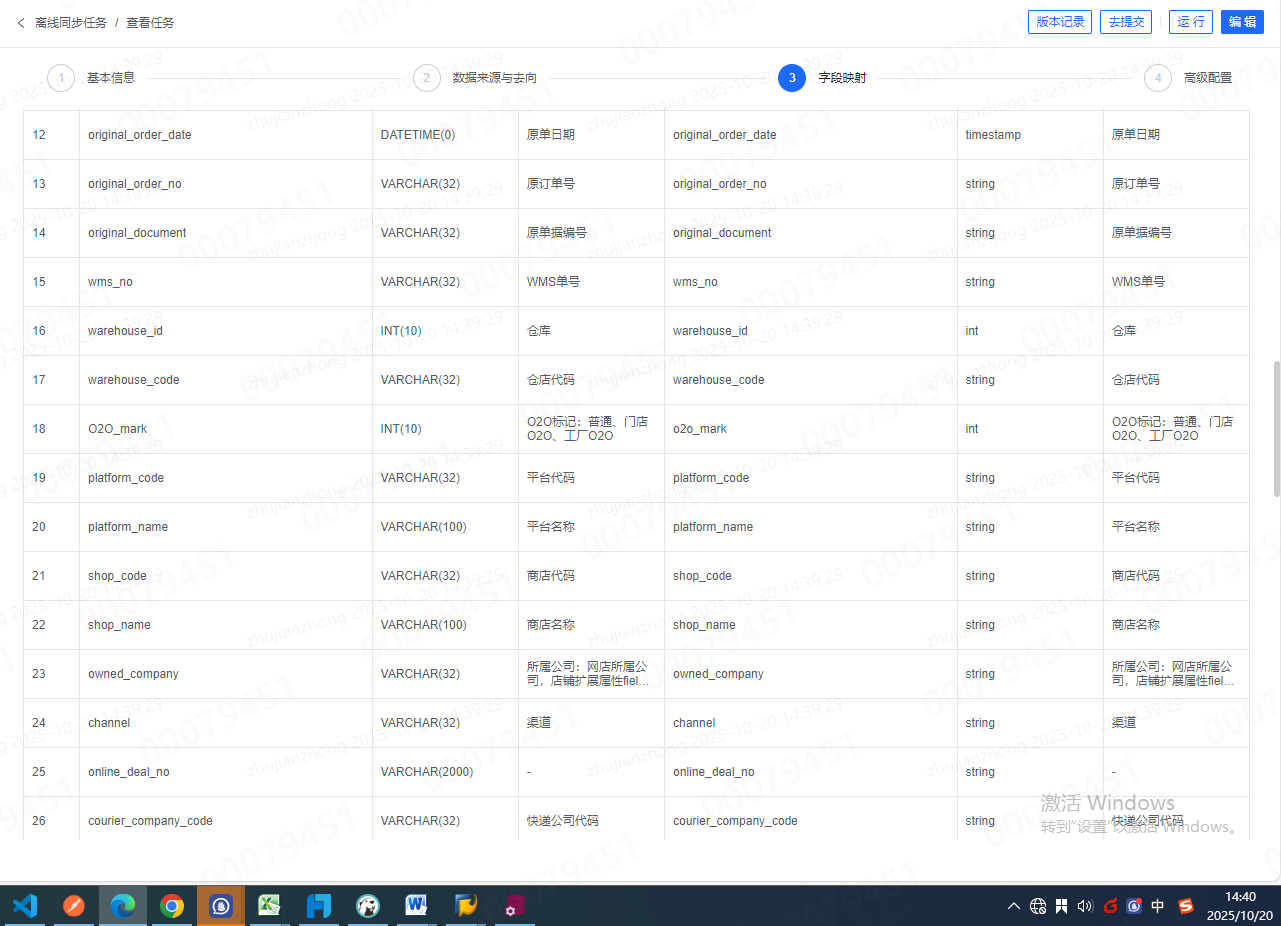Open Excel from the taskbar
The width and height of the screenshot is (1281, 926).
pyautogui.click(x=270, y=906)
